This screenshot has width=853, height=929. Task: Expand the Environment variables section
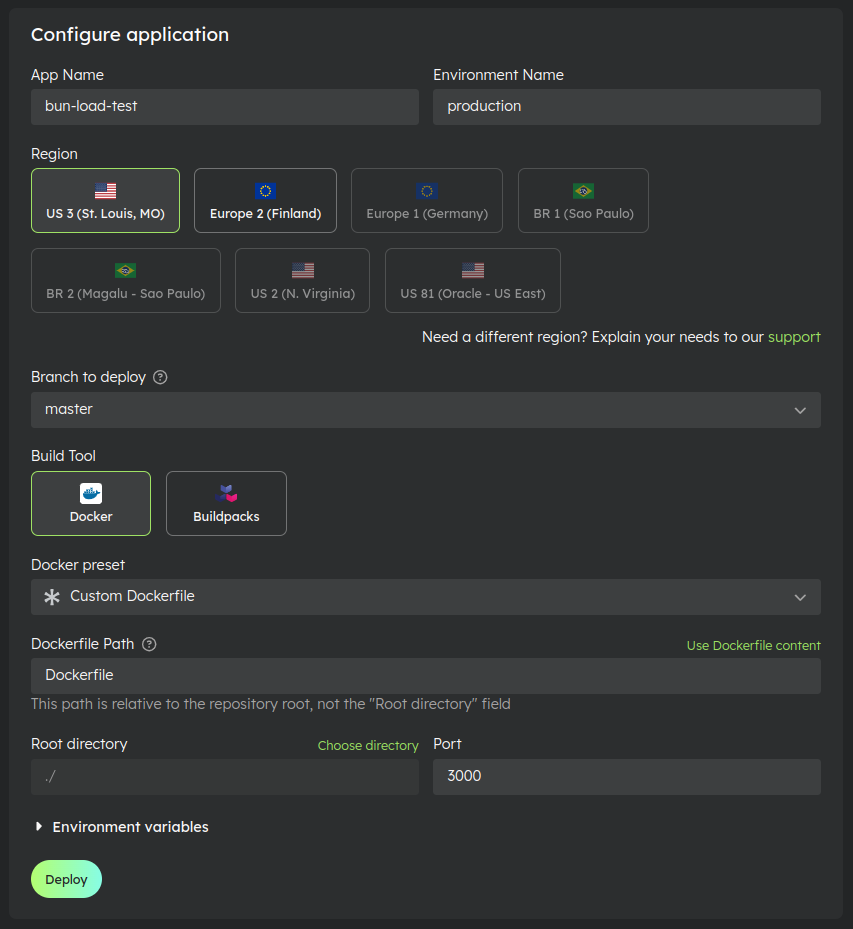click(120, 827)
